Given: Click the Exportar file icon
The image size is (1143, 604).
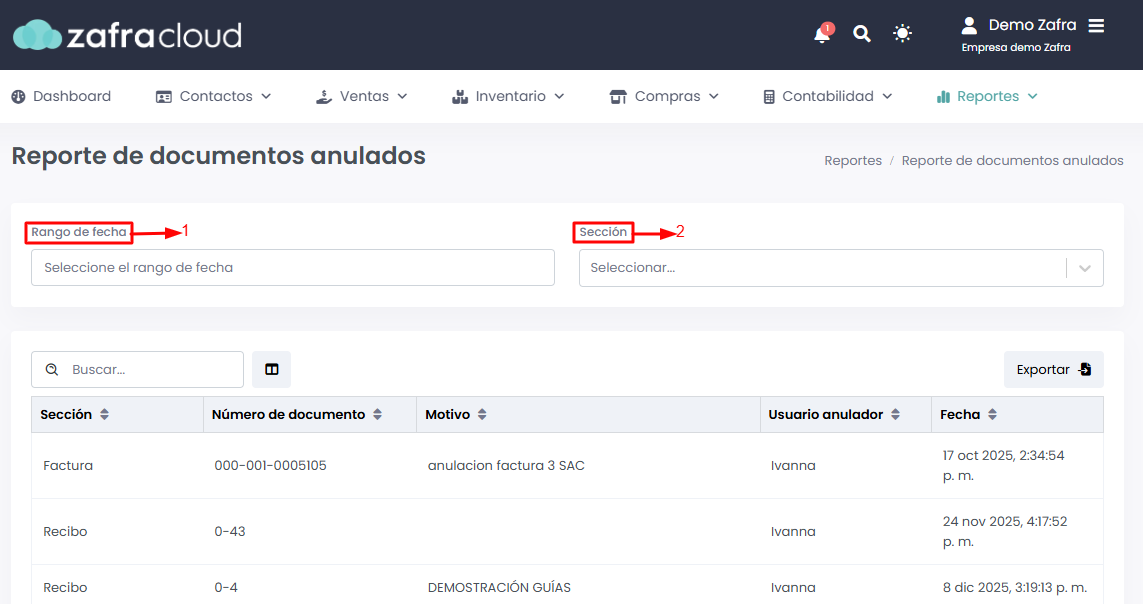Looking at the screenshot, I should coord(1085,369).
